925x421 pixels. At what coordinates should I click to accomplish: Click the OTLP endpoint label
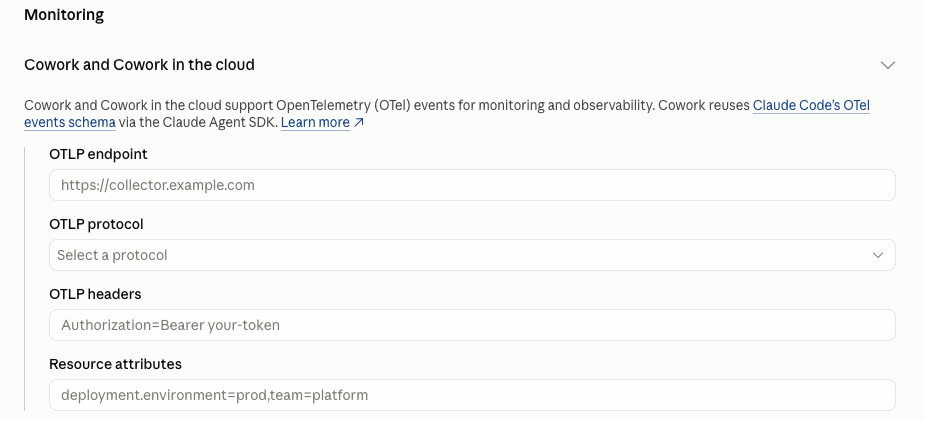[99, 154]
